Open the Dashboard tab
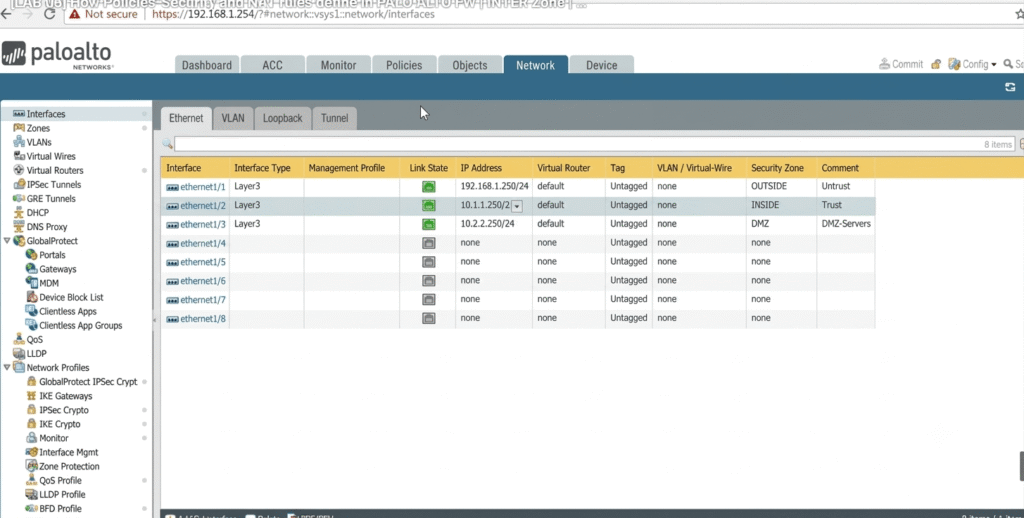1024x518 pixels. click(x=206, y=65)
